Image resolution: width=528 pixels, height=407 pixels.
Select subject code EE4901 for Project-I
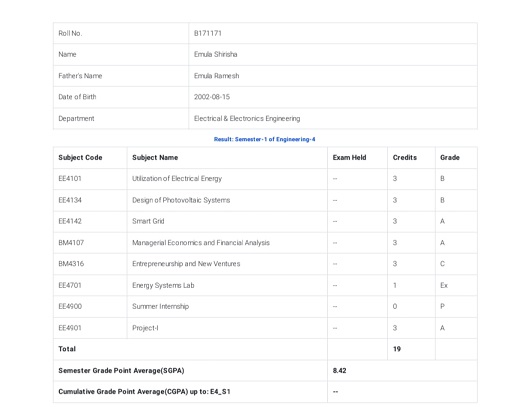[x=70, y=328]
